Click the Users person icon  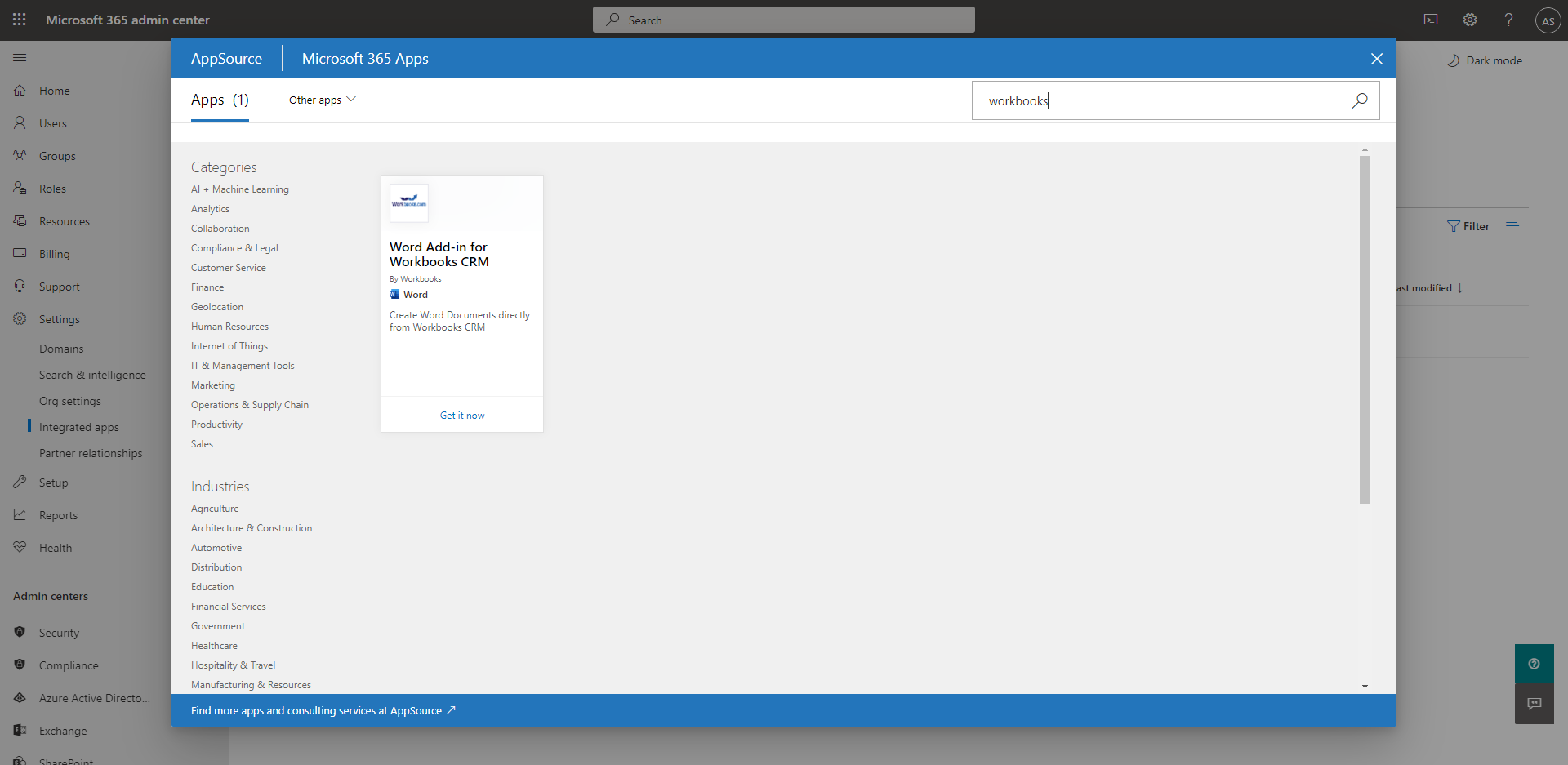pyautogui.click(x=20, y=123)
